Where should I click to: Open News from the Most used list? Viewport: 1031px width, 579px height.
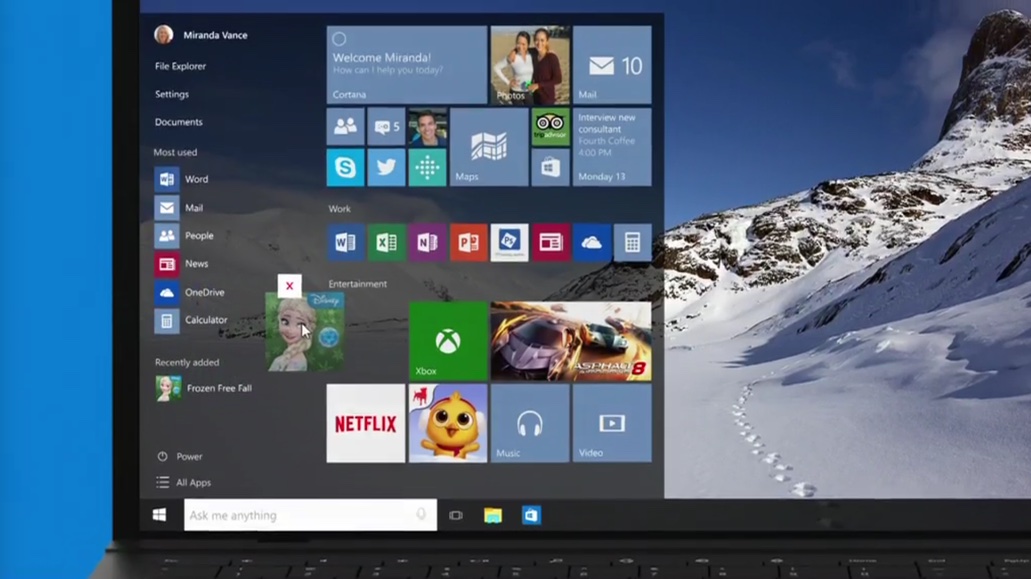181,264
